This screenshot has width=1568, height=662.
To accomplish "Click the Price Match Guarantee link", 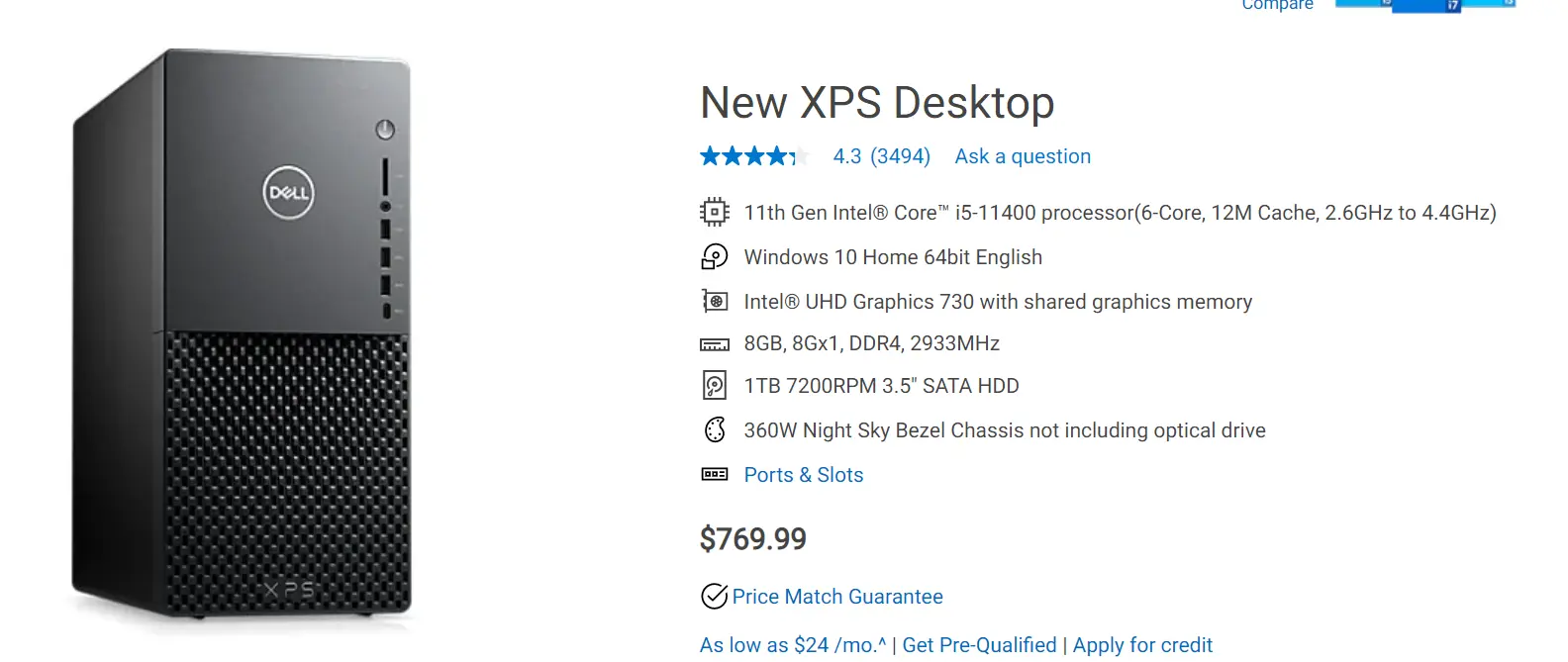I will 837,597.
